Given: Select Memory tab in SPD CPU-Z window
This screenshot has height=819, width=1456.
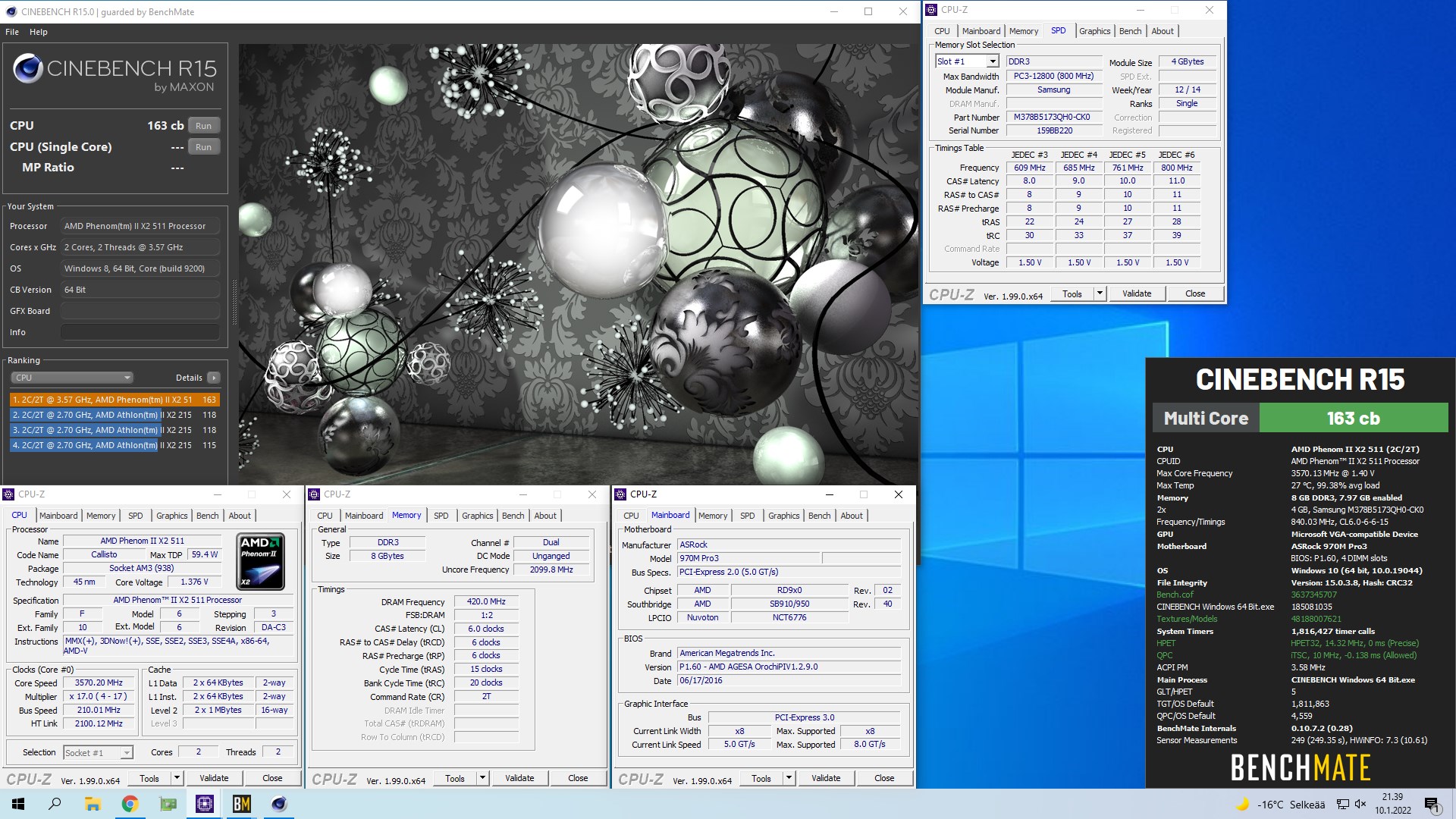Looking at the screenshot, I should click(1024, 31).
